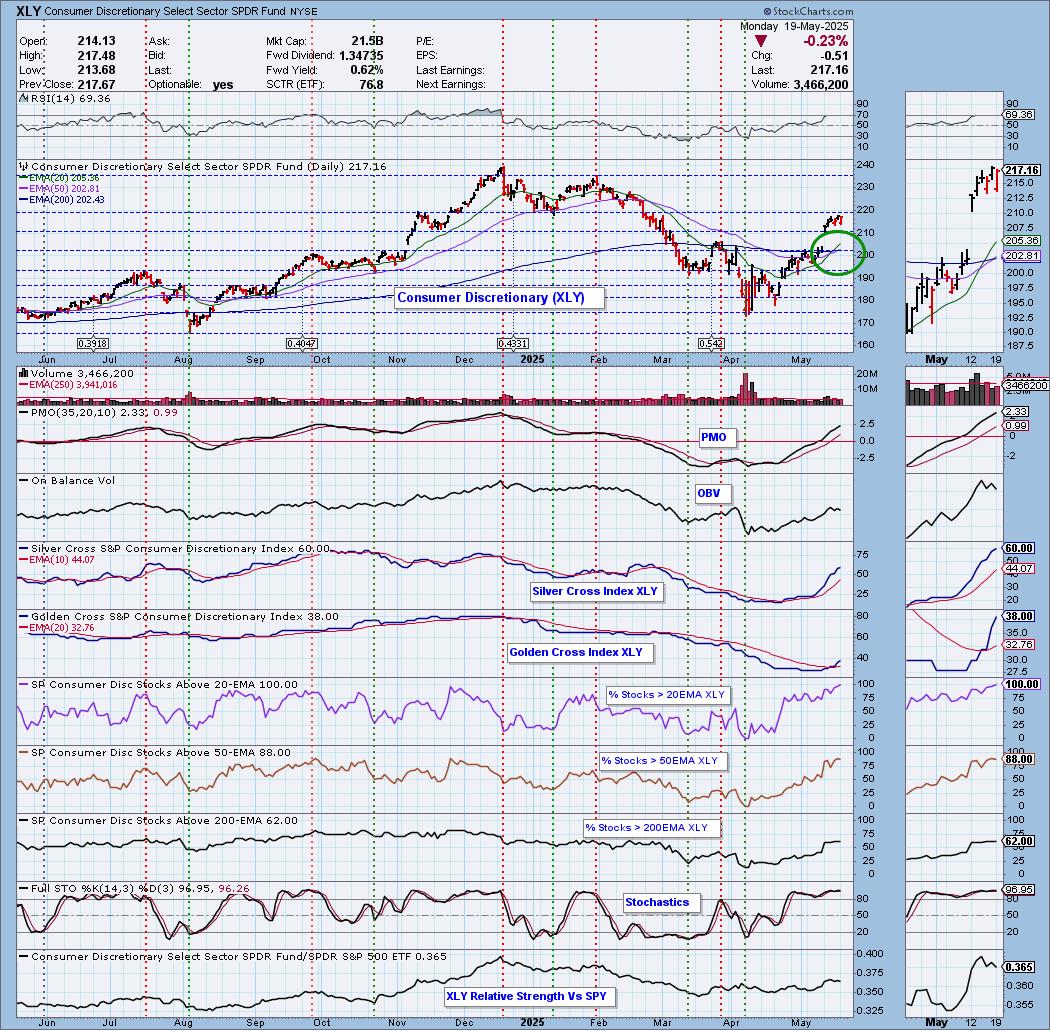The height and width of the screenshot is (1030, 1050).
Task: Click the Fwd Yield value 0.62%
Action: 366,70
